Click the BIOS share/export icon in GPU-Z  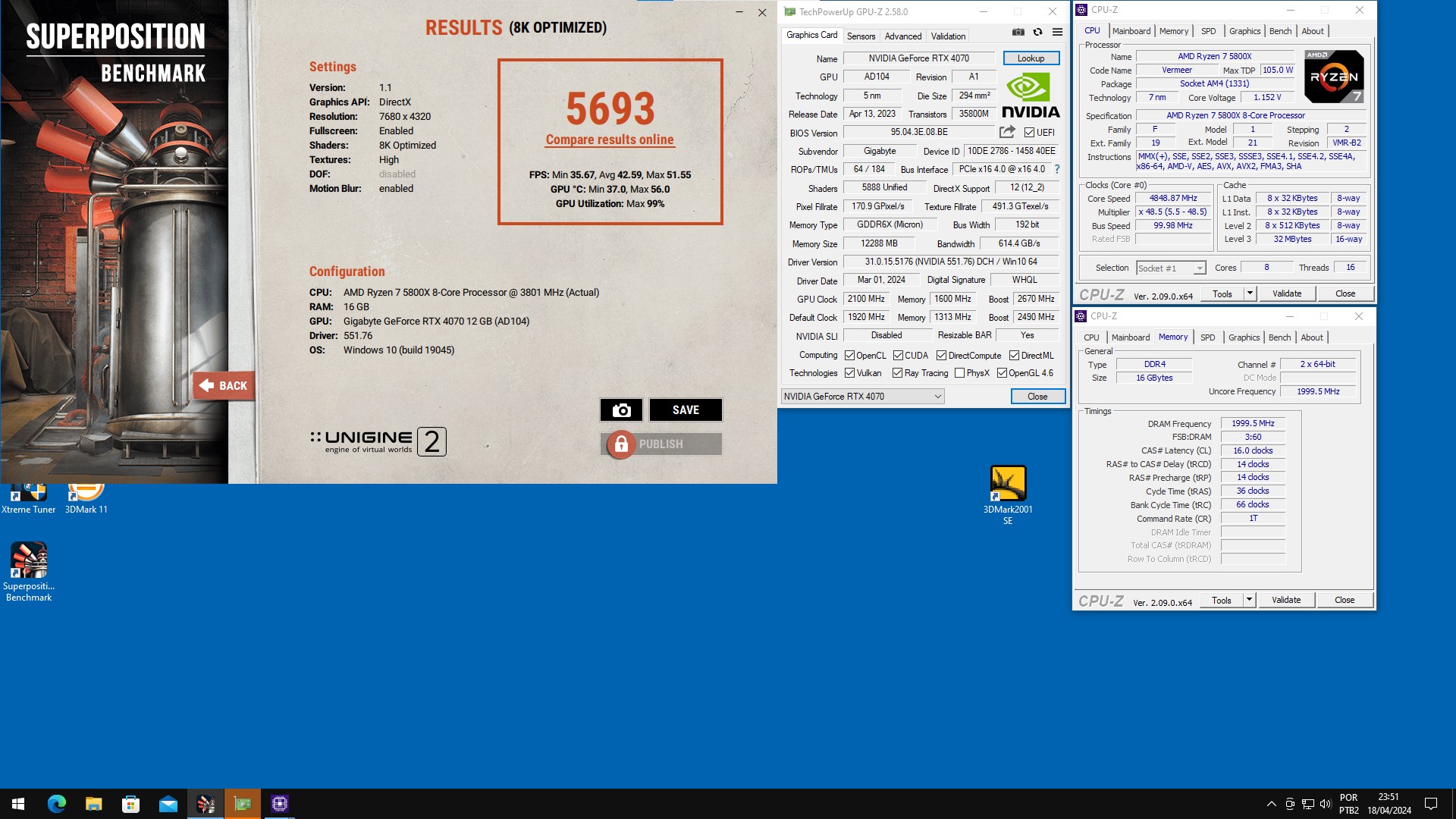pos(1007,131)
